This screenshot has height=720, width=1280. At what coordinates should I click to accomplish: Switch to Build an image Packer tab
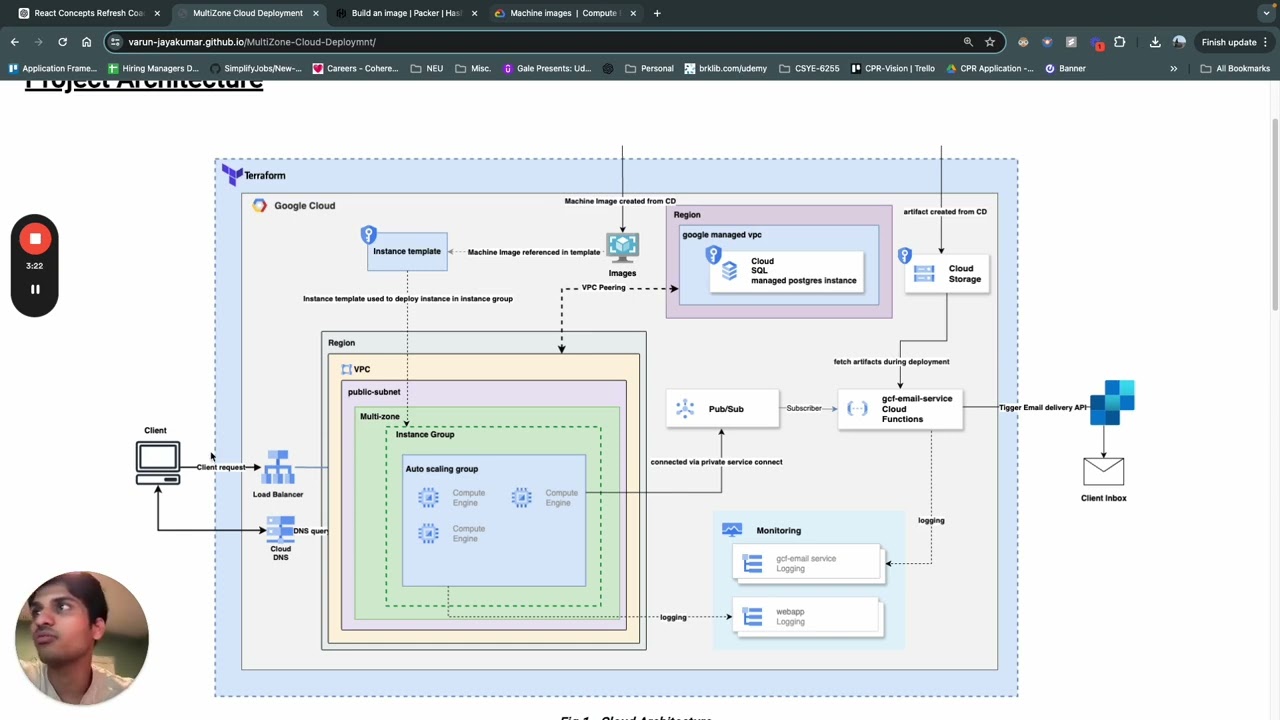pyautogui.click(x=405, y=13)
